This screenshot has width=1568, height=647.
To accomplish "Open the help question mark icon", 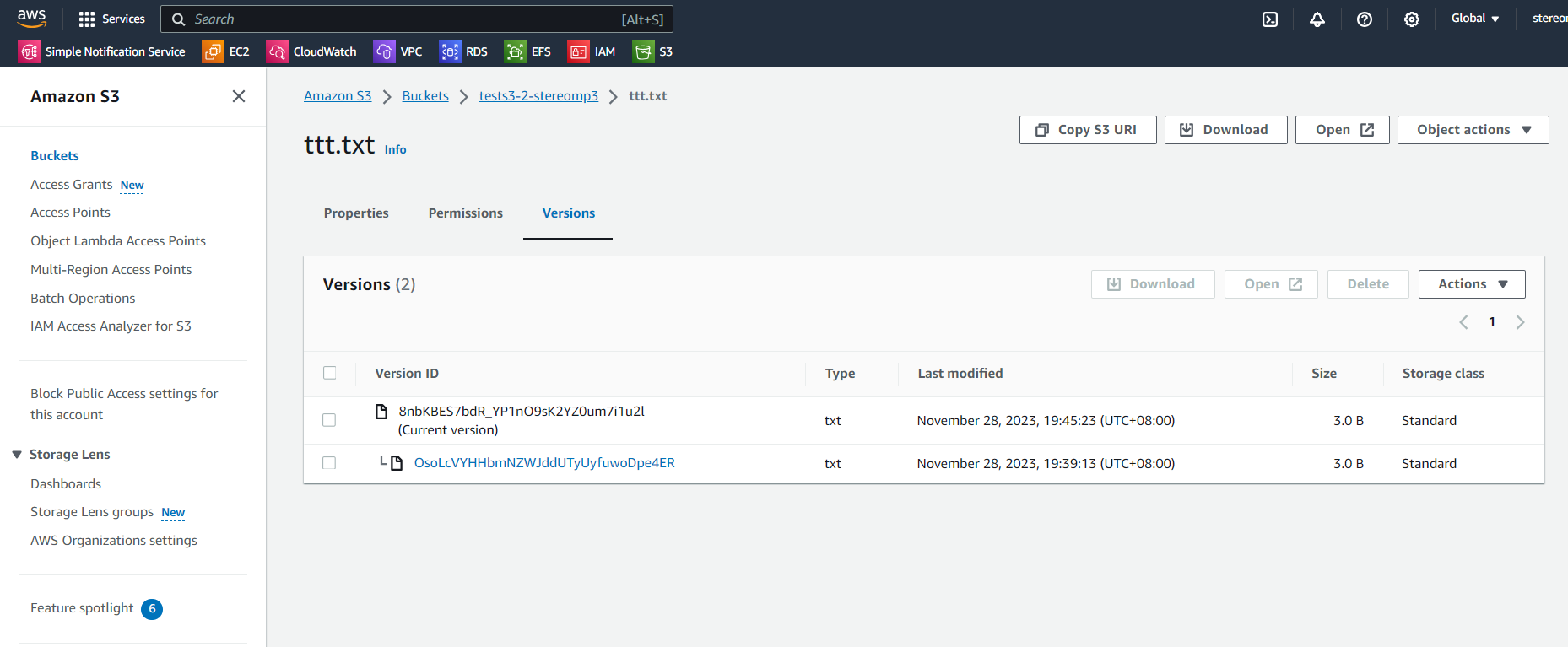I will tap(1365, 19).
